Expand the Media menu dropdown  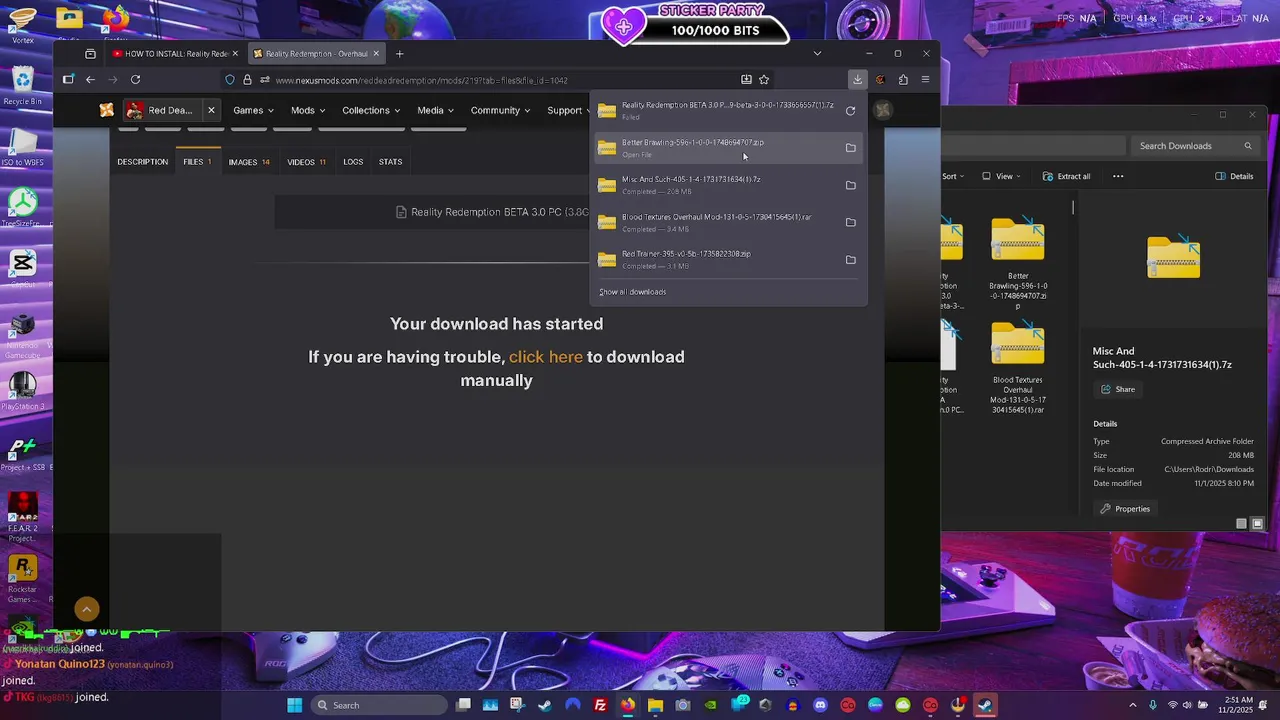tap(435, 110)
